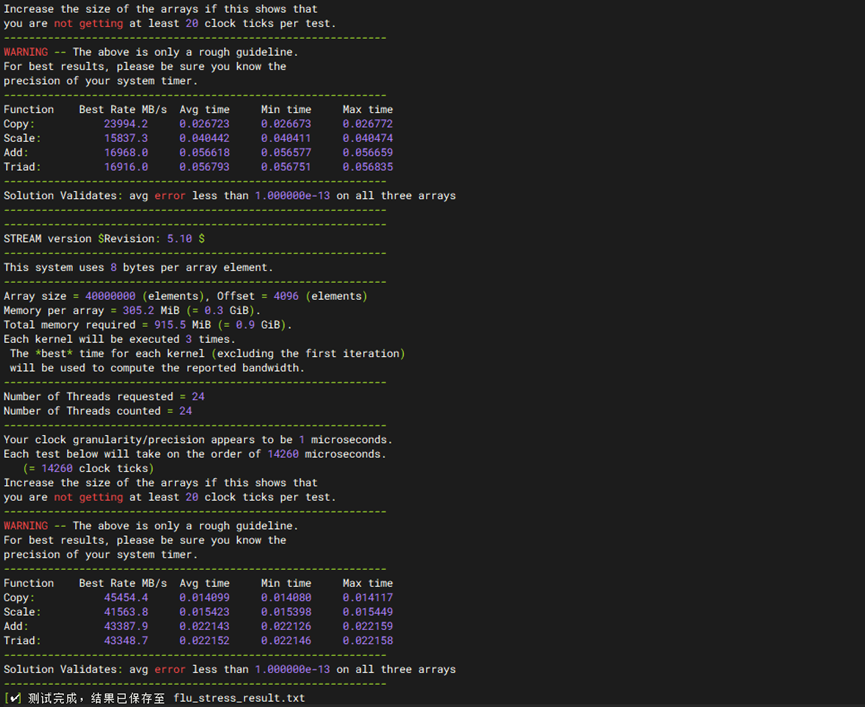This screenshot has width=865, height=707.
Task: Click the line 'will be used to compute the reported bandwidth.'
Action: [157, 368]
